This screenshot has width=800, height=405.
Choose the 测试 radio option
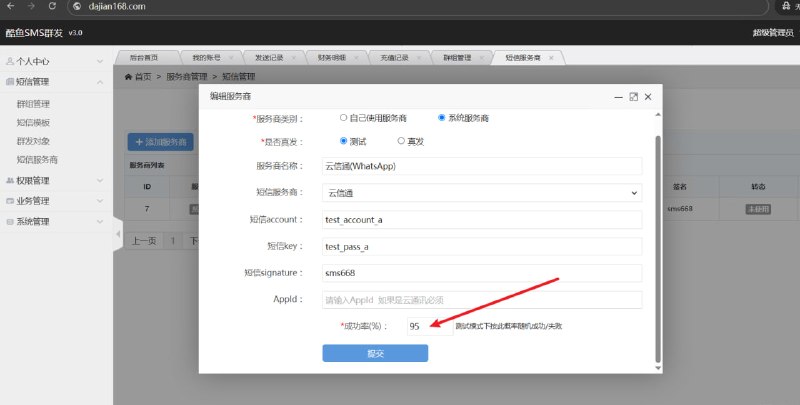(x=343, y=141)
